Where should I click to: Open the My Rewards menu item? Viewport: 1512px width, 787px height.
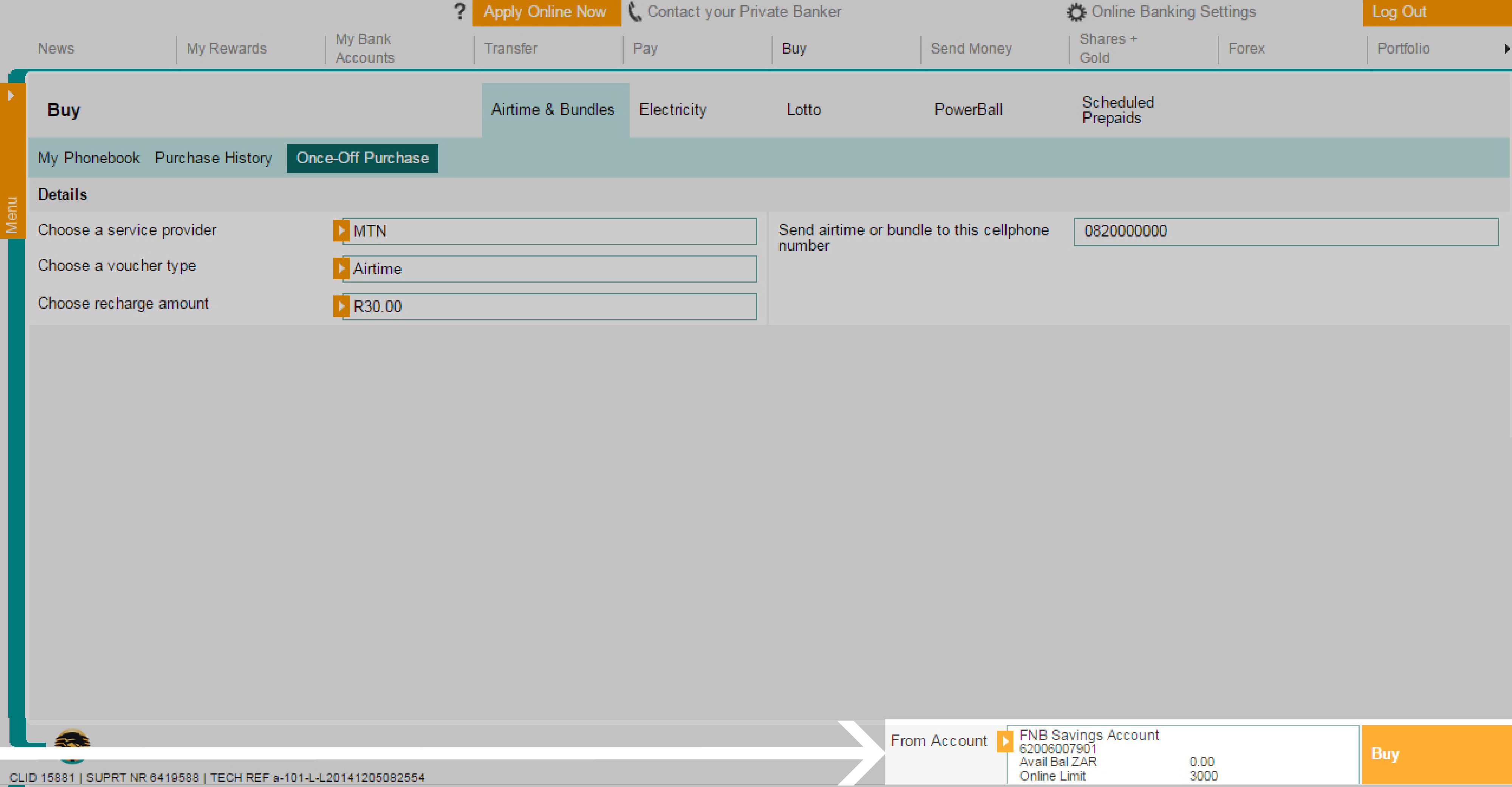pos(226,49)
